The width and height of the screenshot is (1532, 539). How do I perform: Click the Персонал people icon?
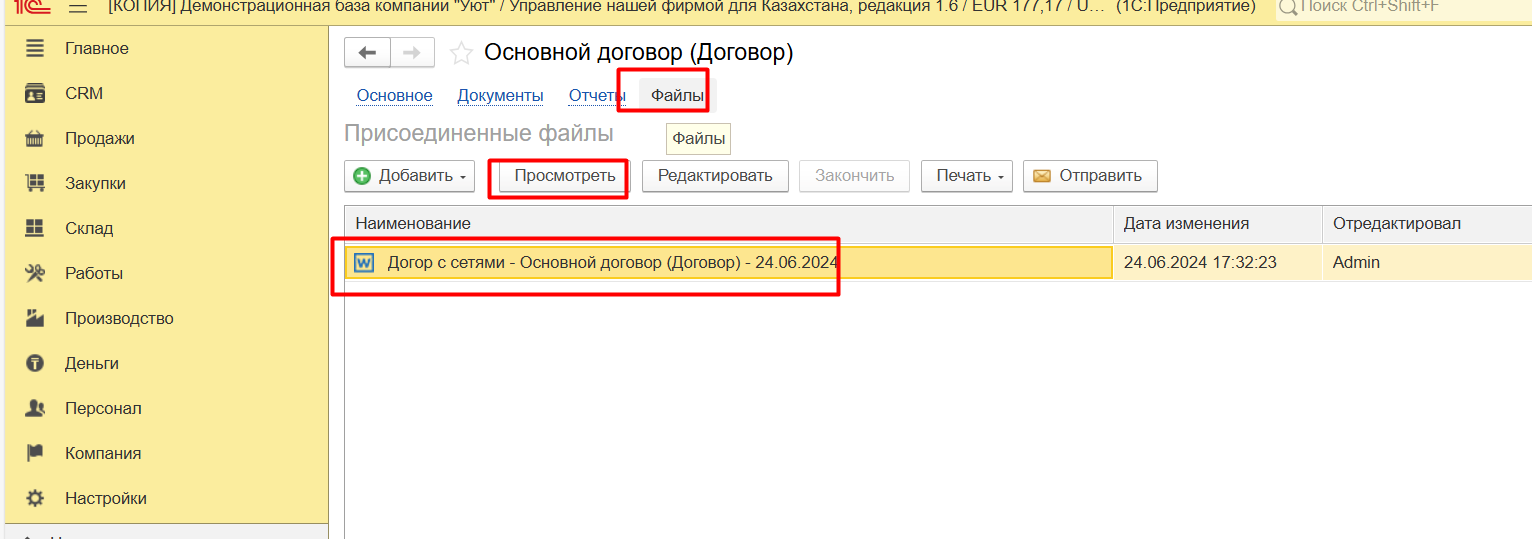click(x=35, y=408)
